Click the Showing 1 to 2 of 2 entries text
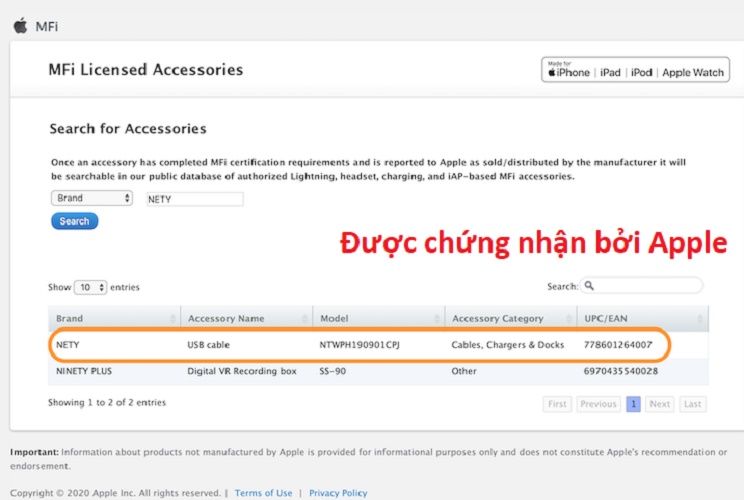744x500 pixels. 107,402
